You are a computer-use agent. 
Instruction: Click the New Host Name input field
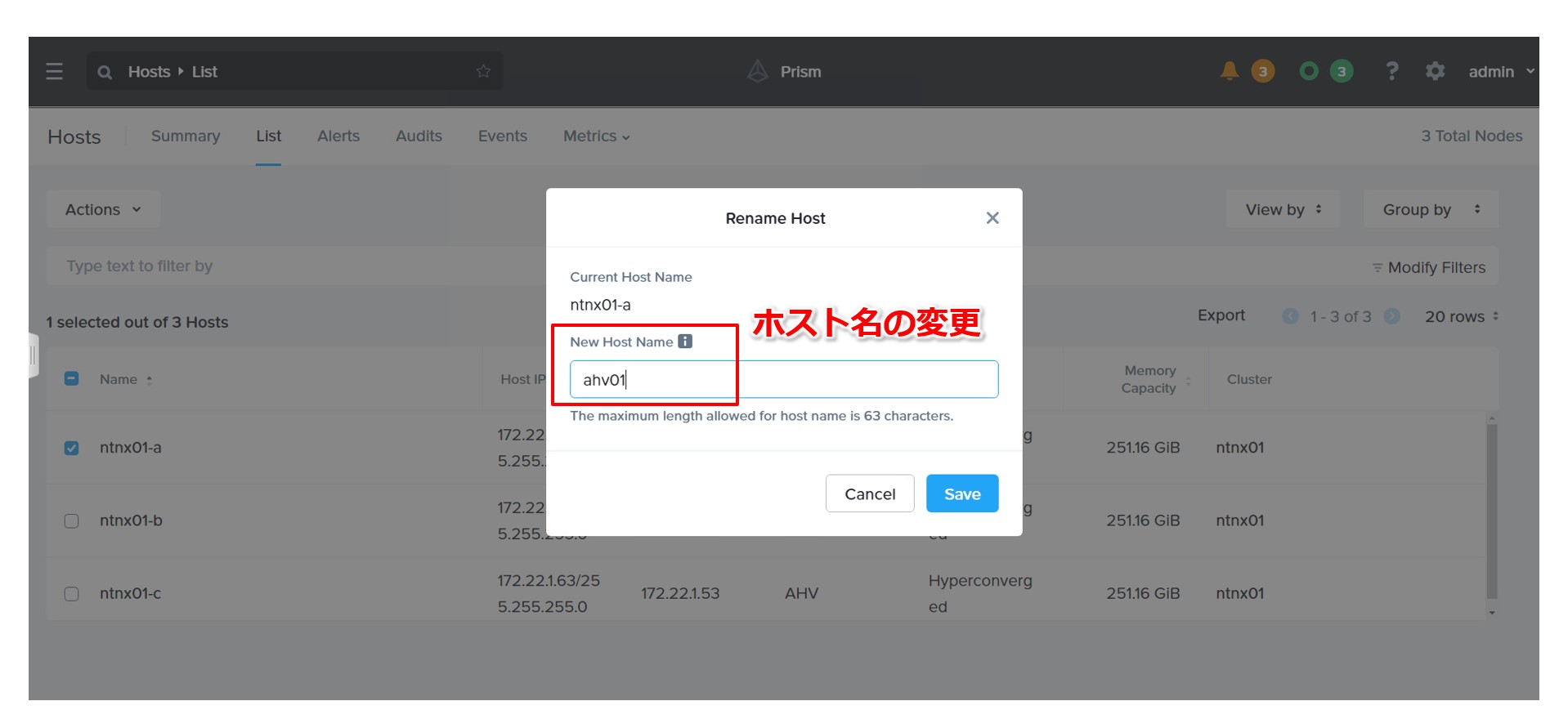coord(784,379)
